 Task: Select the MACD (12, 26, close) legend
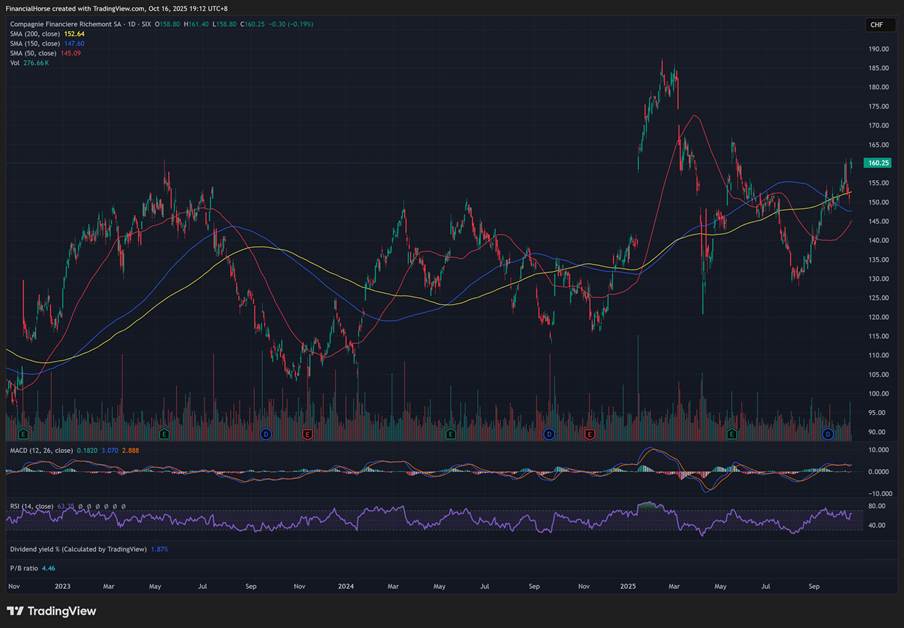(x=42, y=453)
